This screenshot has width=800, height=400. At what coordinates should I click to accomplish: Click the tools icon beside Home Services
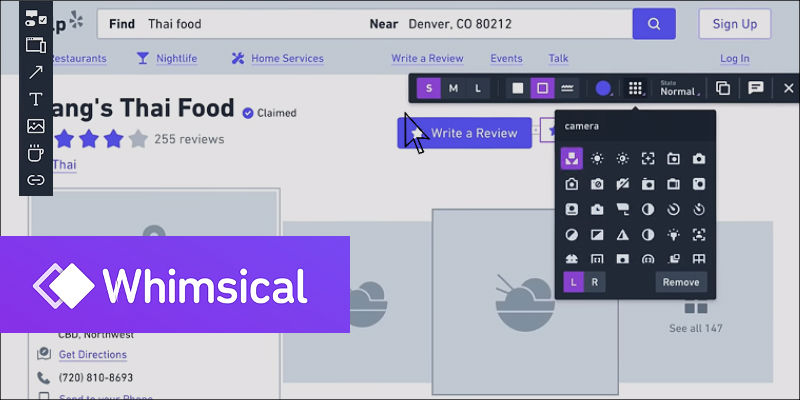pos(238,58)
